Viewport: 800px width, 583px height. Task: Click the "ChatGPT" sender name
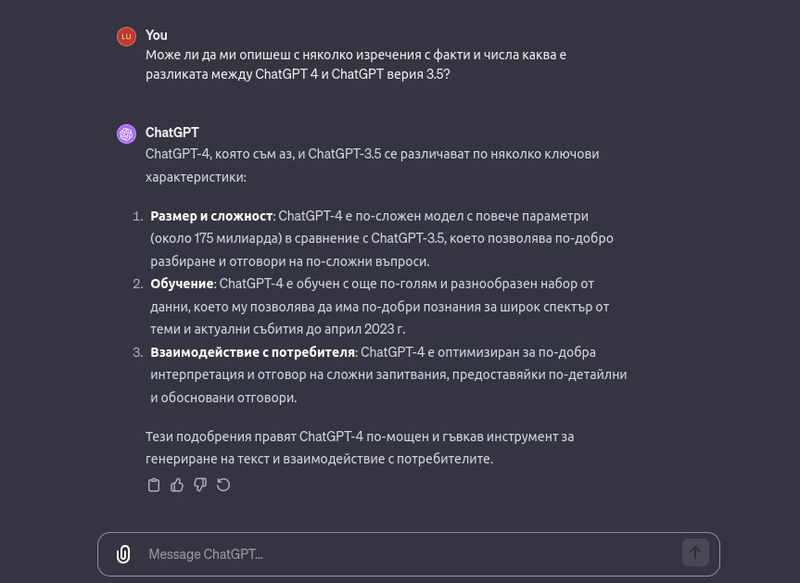coord(172,132)
